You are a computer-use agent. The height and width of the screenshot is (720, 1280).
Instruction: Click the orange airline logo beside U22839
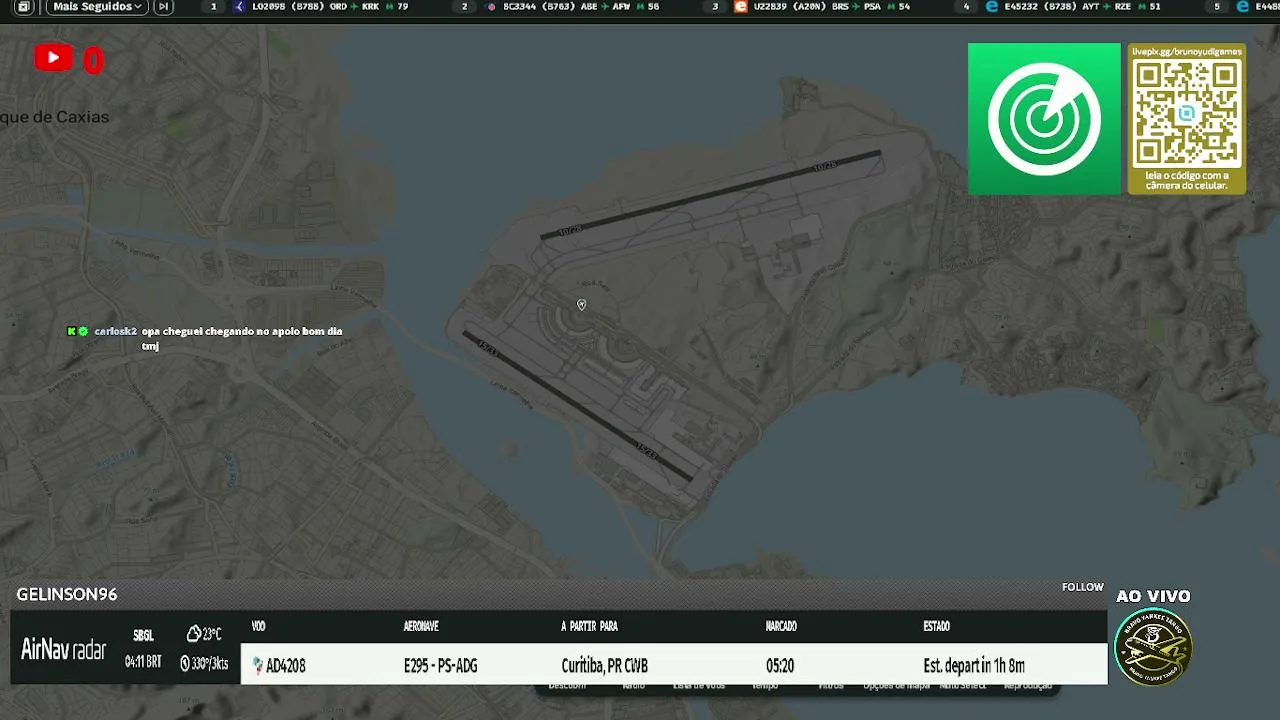(741, 6)
